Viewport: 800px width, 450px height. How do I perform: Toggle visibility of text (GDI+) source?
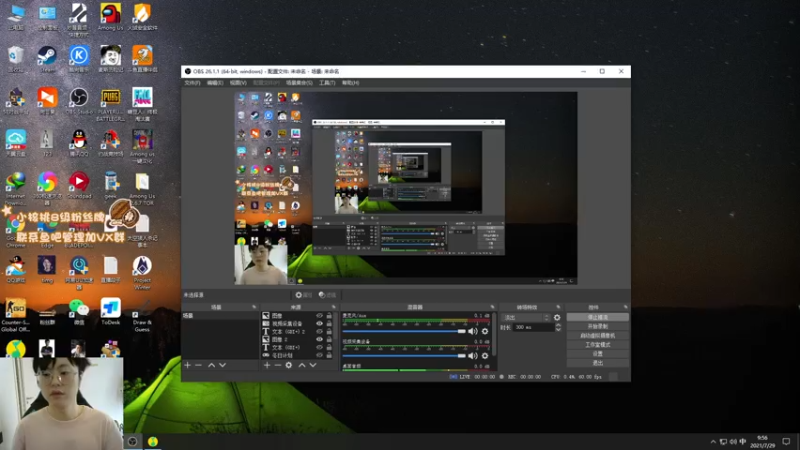point(319,347)
